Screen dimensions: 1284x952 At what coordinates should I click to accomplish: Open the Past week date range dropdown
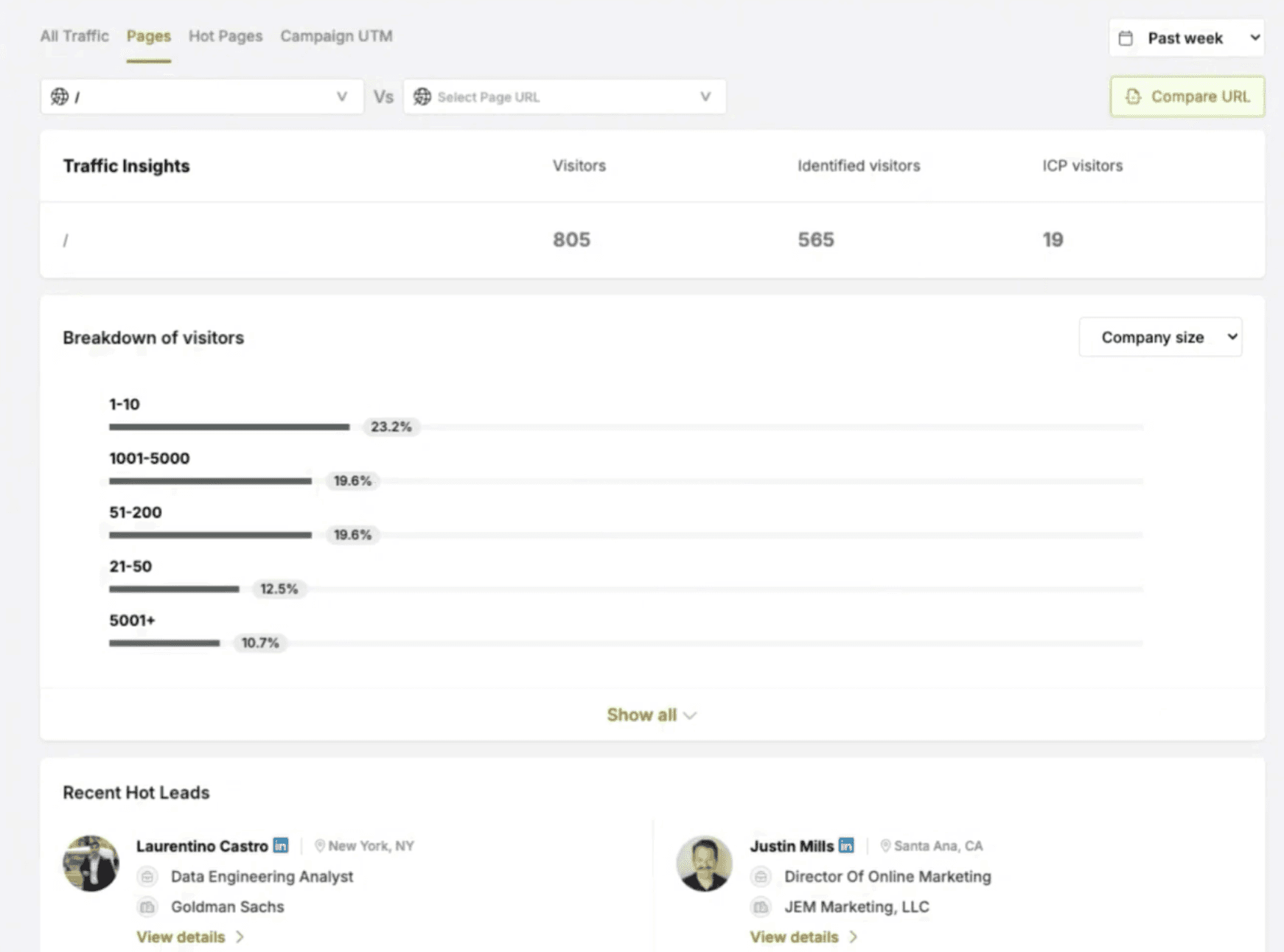coord(1187,38)
